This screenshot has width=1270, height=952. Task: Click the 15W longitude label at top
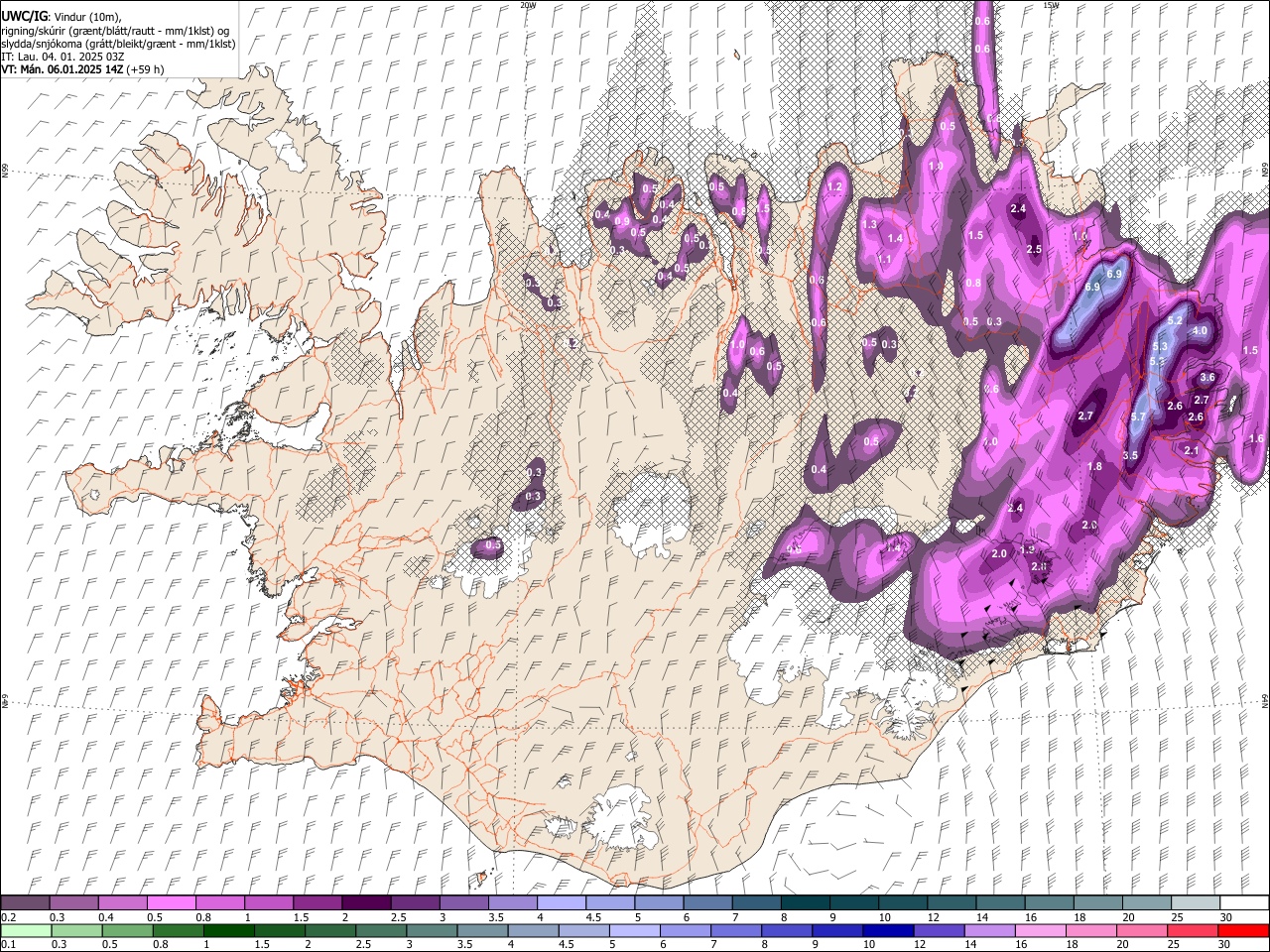coord(1052,5)
